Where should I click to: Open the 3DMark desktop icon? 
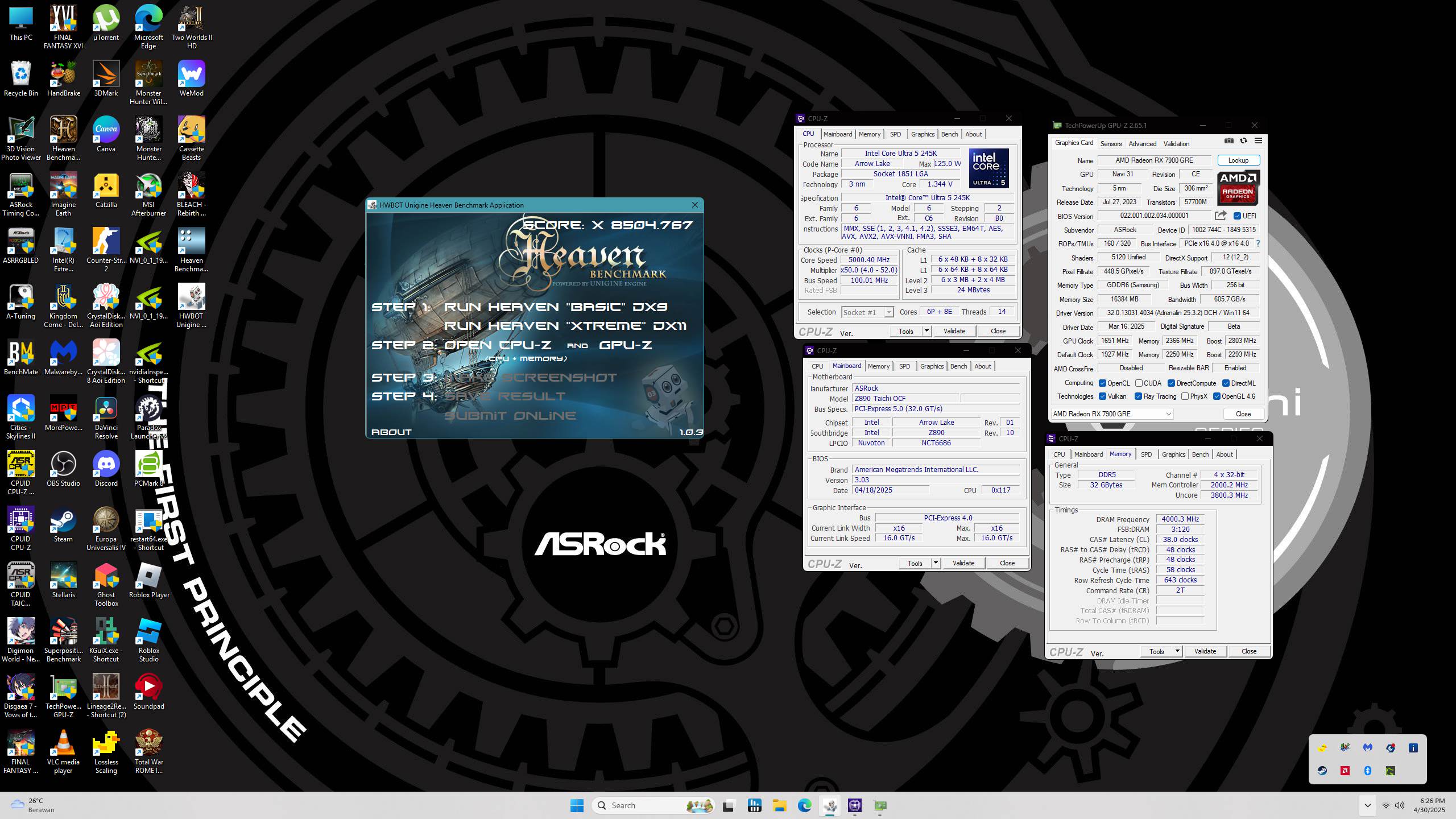click(x=106, y=79)
